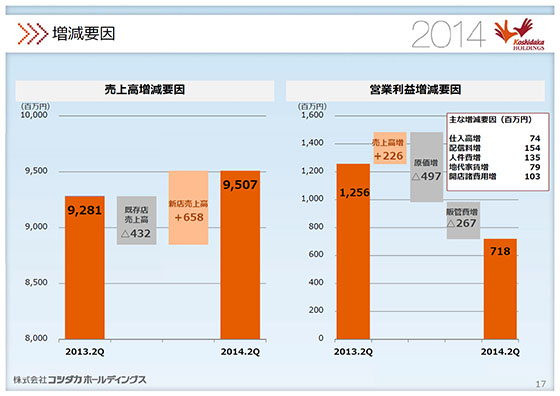The width and height of the screenshot is (560, 396).
Task: Click the 配信料増 154 row
Action: click(x=495, y=148)
